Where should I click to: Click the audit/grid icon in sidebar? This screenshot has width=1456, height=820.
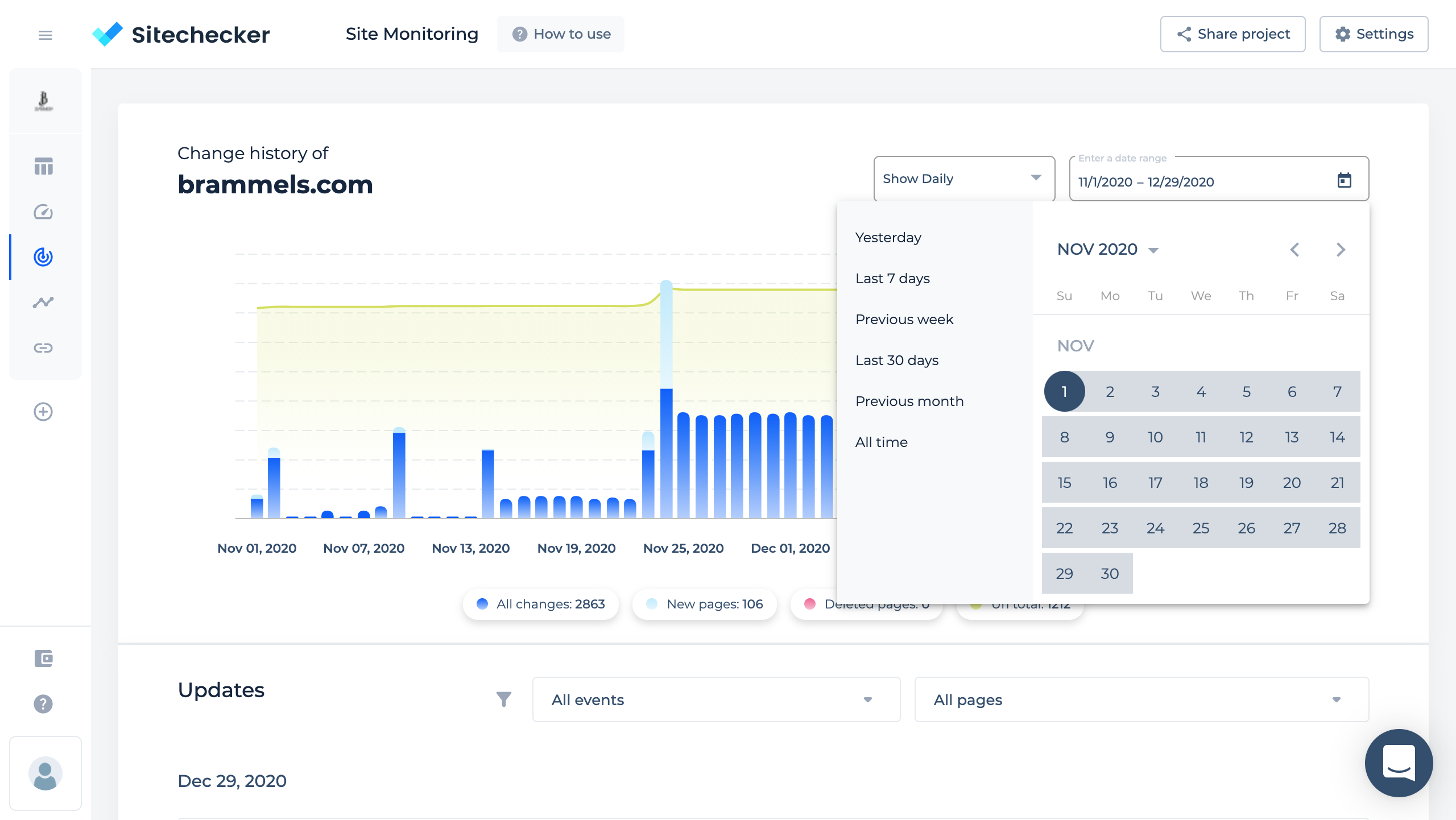[44, 166]
